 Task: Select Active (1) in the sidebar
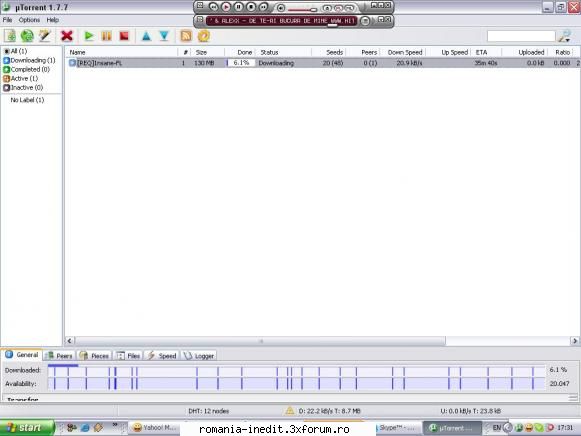click(x=21, y=79)
